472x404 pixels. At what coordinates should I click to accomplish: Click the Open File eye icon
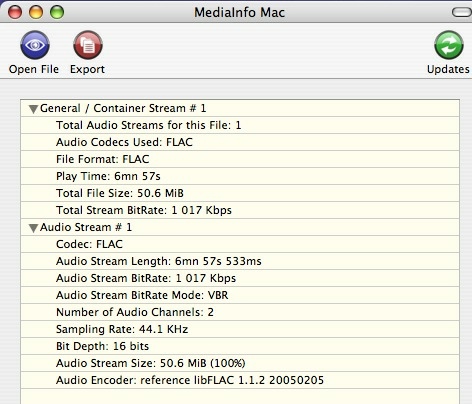coord(35,45)
